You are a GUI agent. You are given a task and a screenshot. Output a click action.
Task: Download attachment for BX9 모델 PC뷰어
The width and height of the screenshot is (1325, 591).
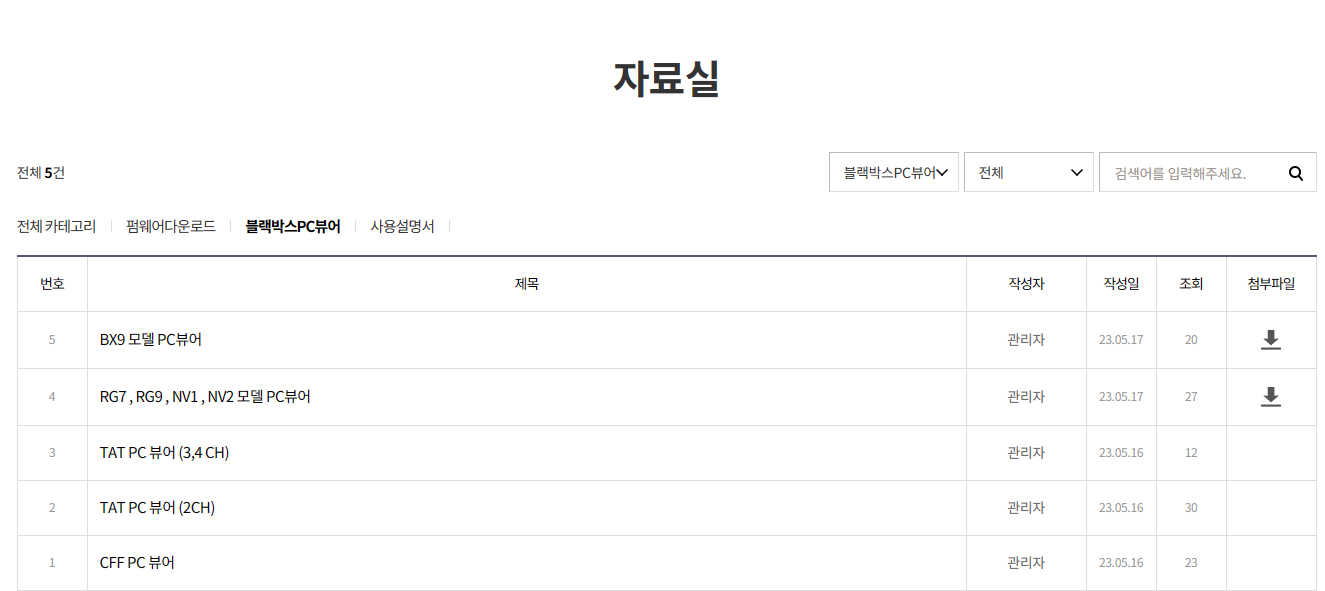(x=1270, y=340)
